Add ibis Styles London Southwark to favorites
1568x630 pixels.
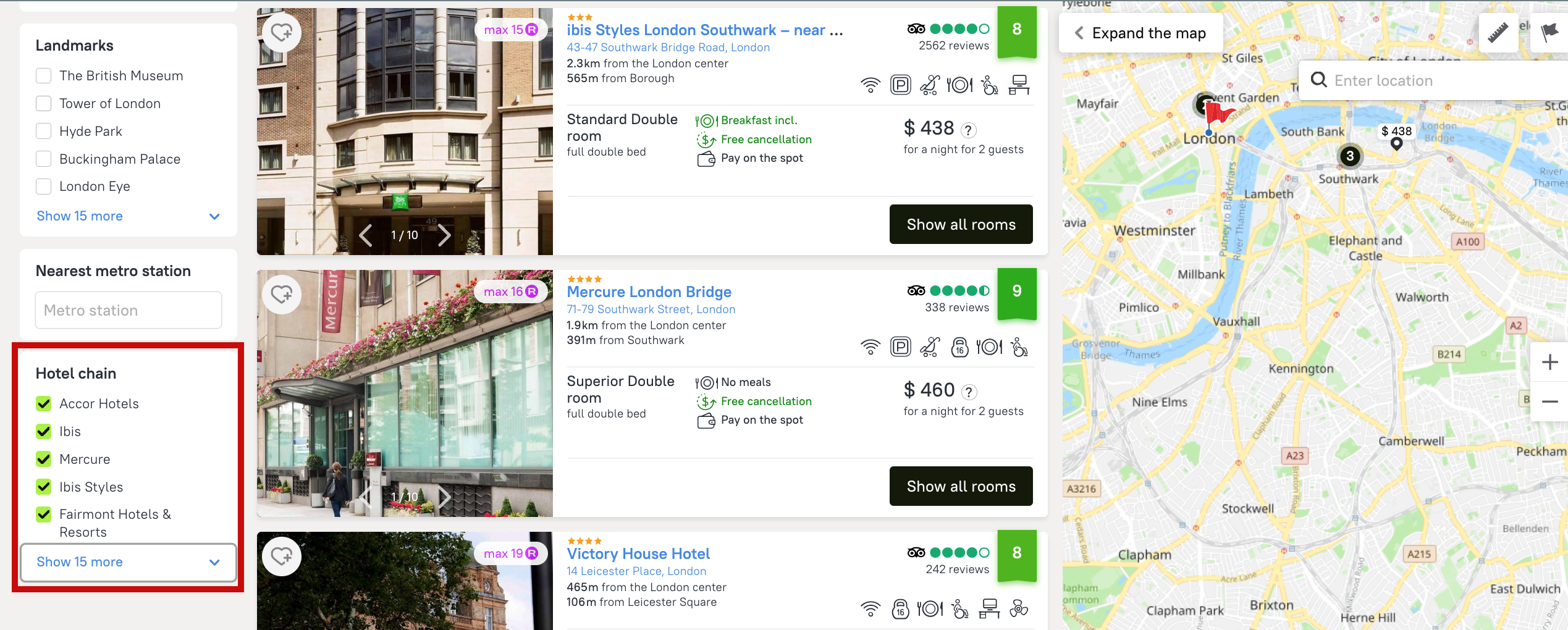pyautogui.click(x=282, y=32)
